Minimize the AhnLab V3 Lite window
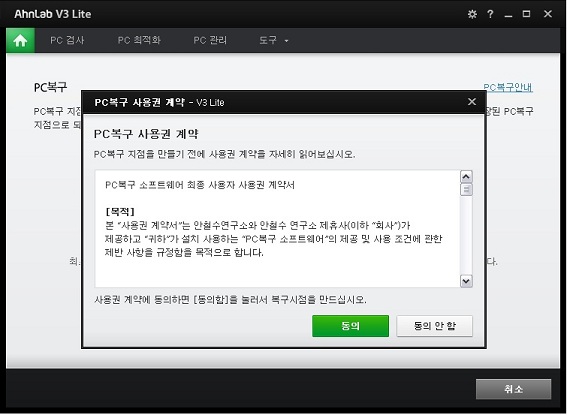The image size is (567, 415). click(x=508, y=15)
